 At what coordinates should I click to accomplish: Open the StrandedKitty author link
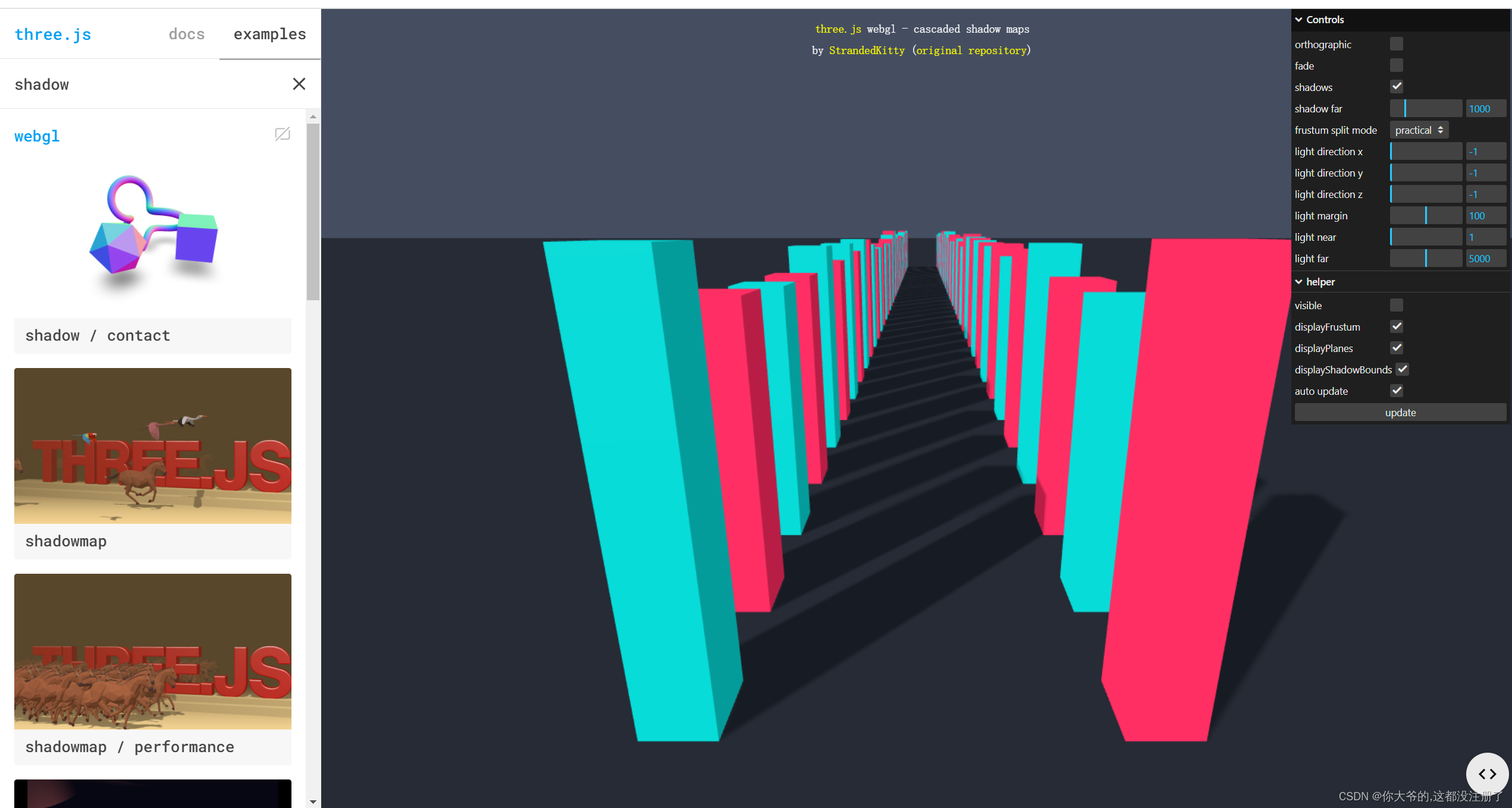click(866, 51)
